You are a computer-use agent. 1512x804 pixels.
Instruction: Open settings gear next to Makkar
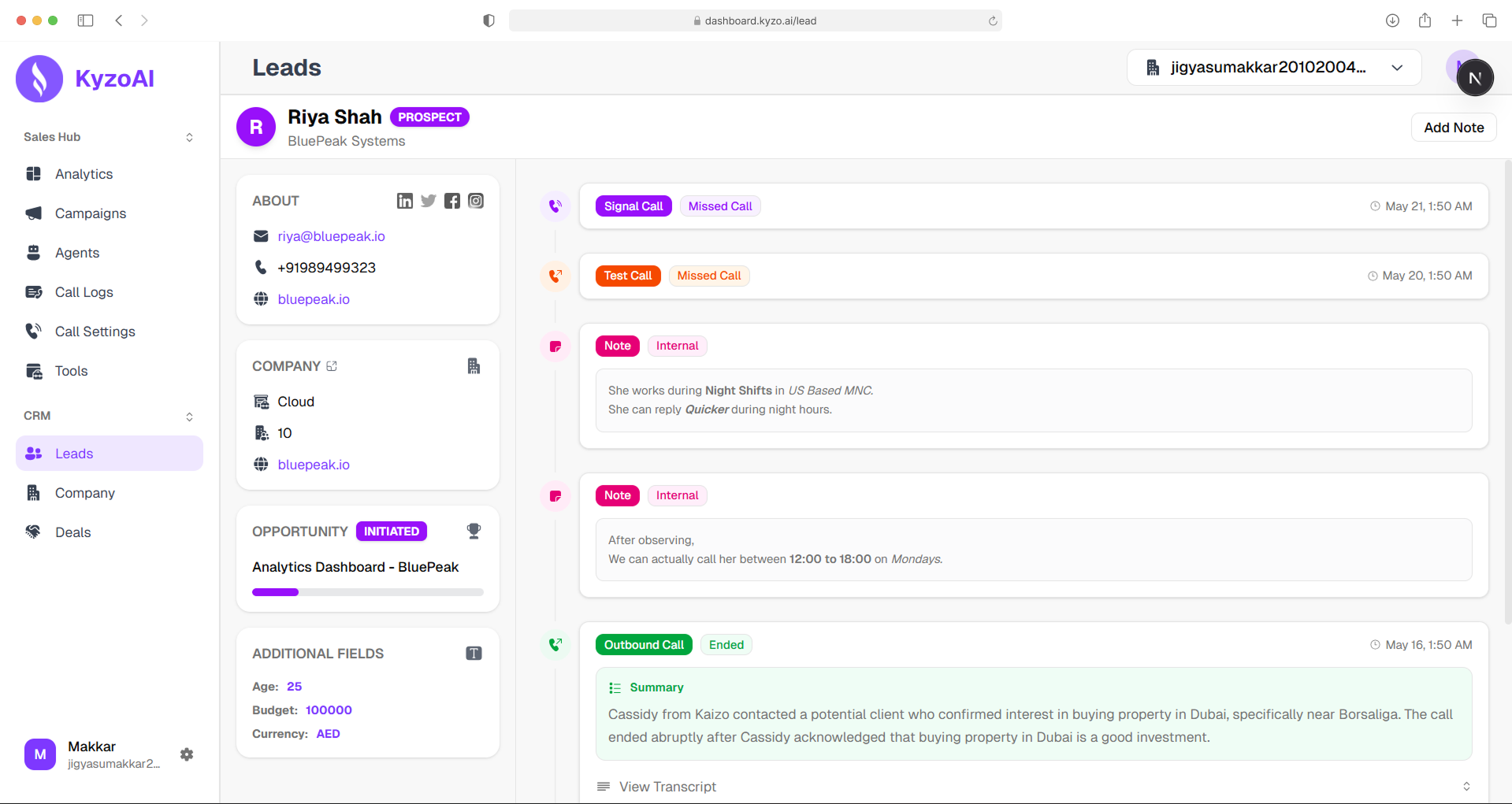[187, 754]
